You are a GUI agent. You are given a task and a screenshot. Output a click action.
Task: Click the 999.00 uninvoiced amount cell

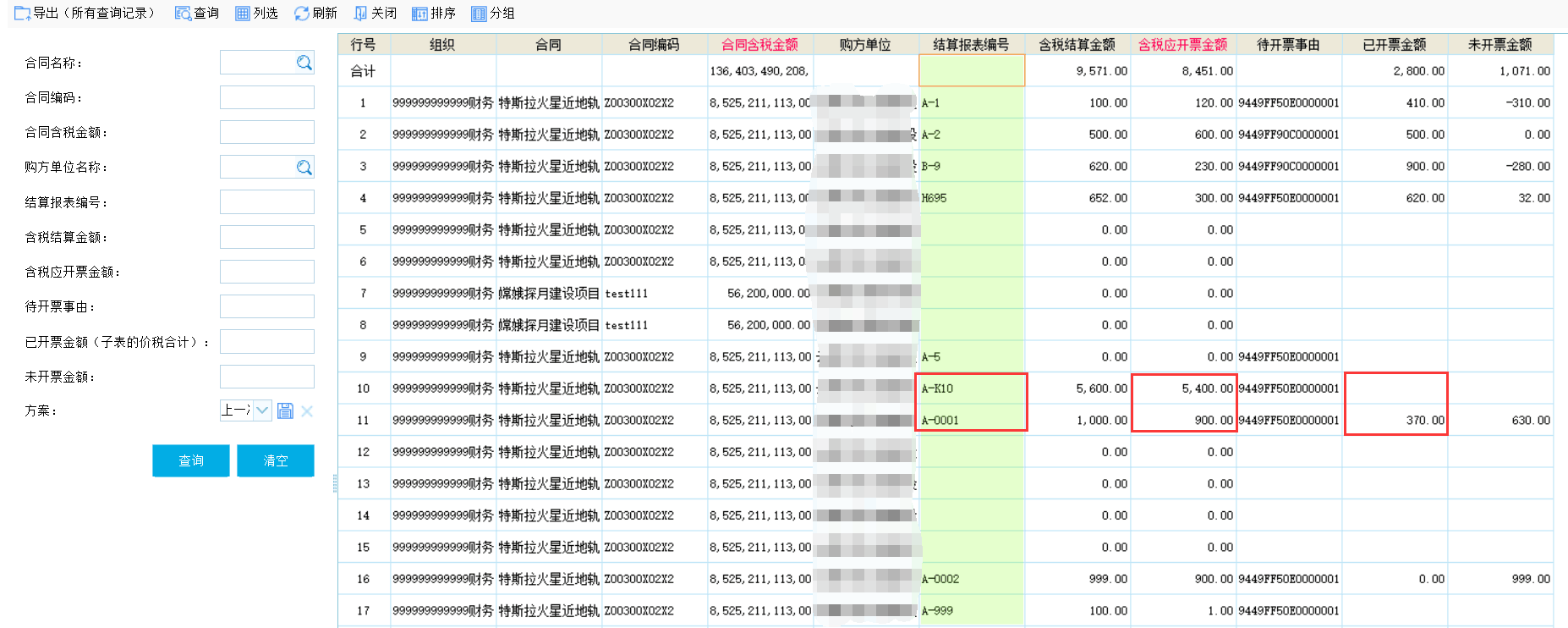click(x=1500, y=579)
